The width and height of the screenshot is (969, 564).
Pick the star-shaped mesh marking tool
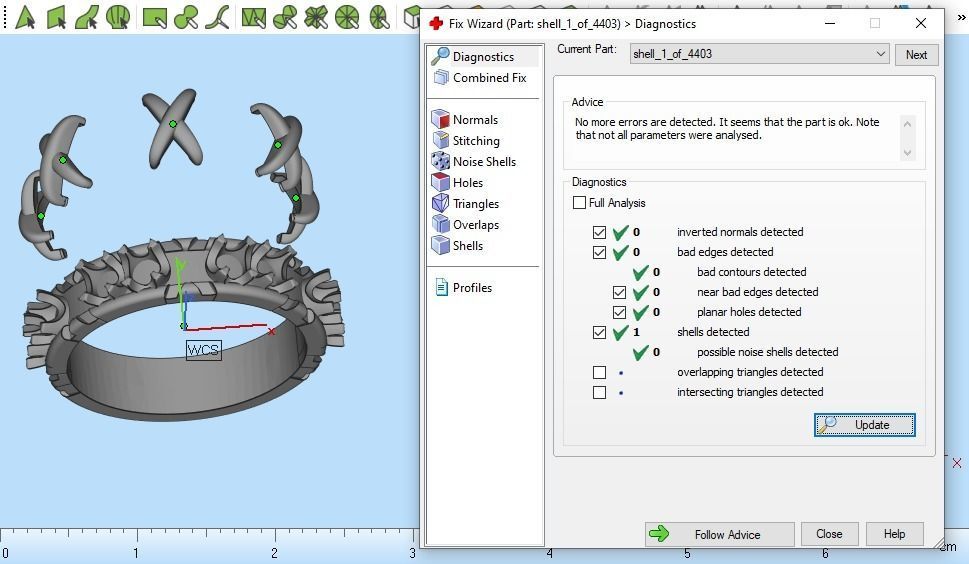316,17
